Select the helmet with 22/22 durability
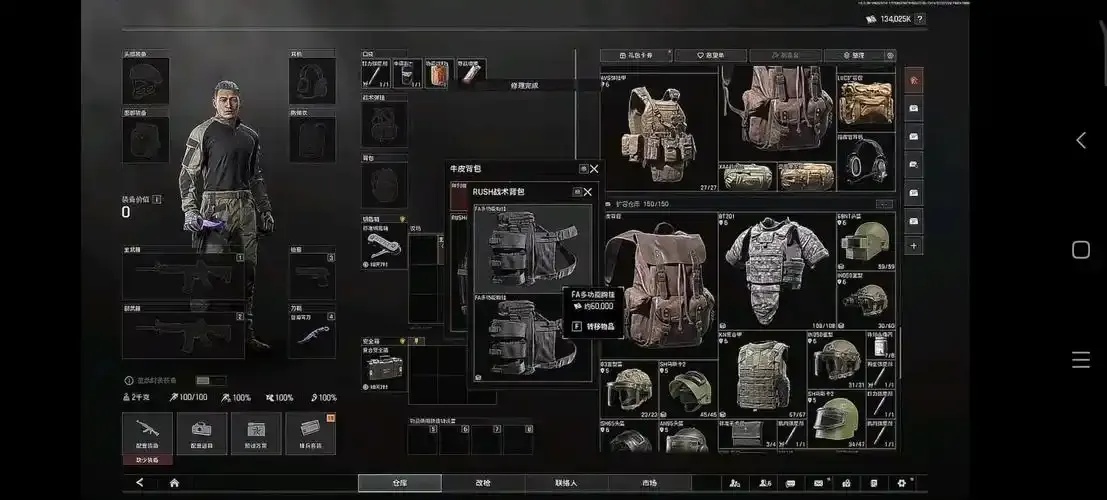The width and height of the screenshot is (1107, 500). [629, 389]
